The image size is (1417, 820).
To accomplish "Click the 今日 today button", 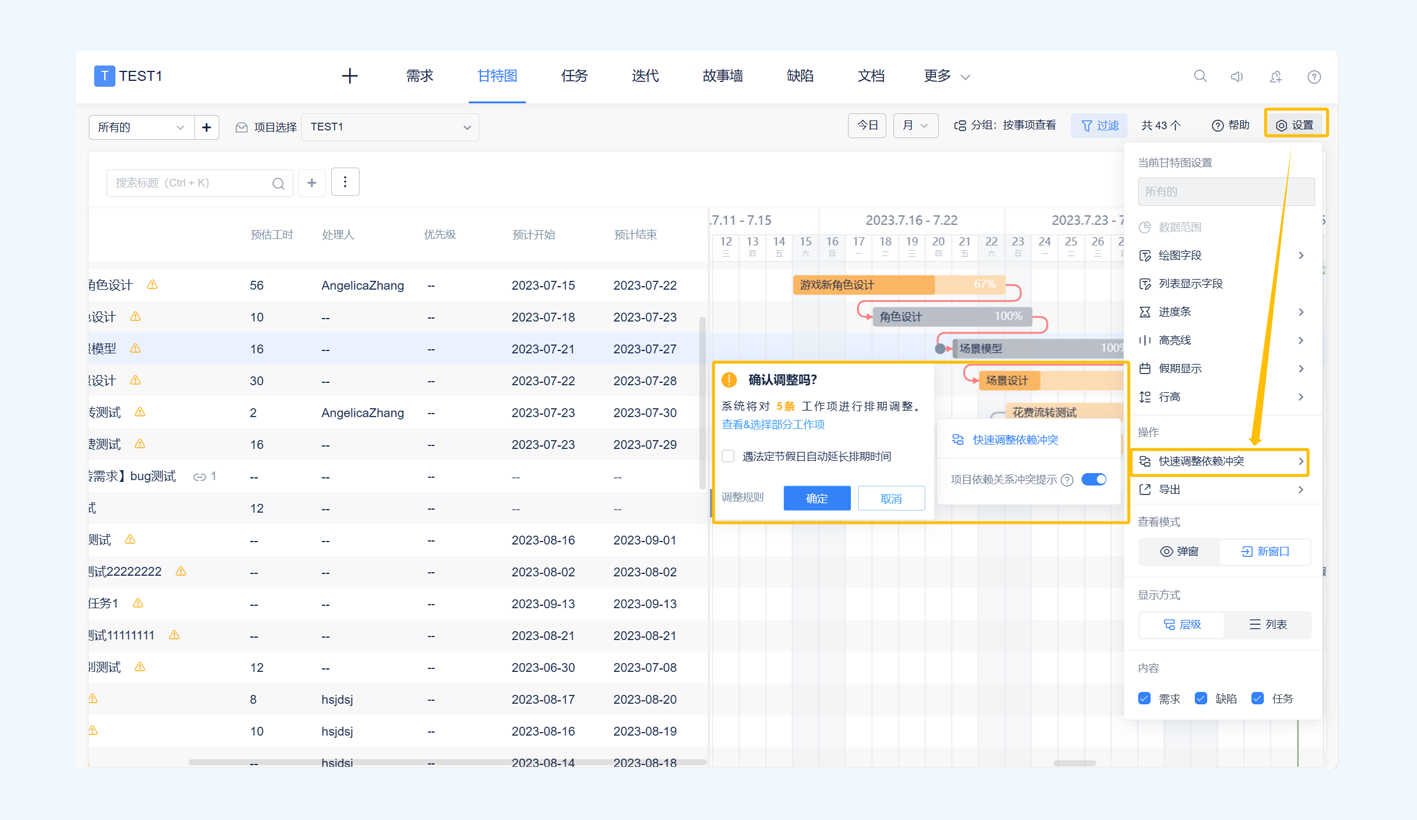I will (867, 126).
